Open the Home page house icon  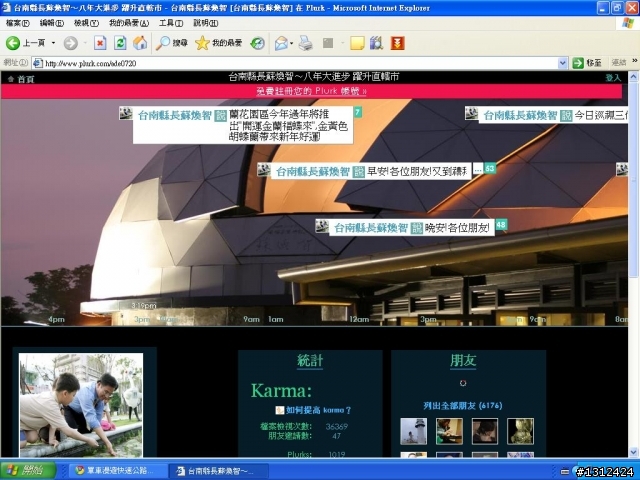[x=140, y=43]
